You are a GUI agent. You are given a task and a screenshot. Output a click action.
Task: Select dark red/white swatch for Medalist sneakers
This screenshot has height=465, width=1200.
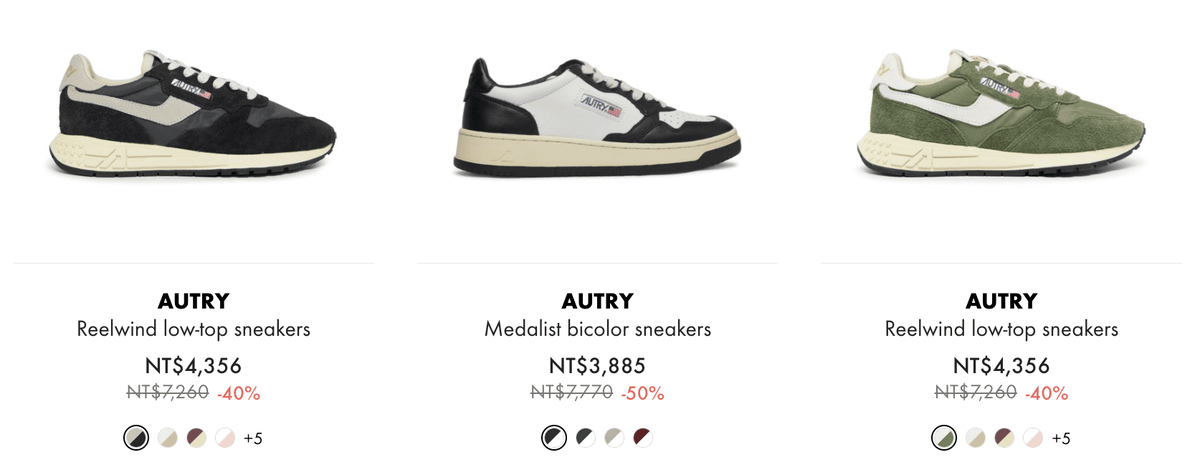pos(643,438)
